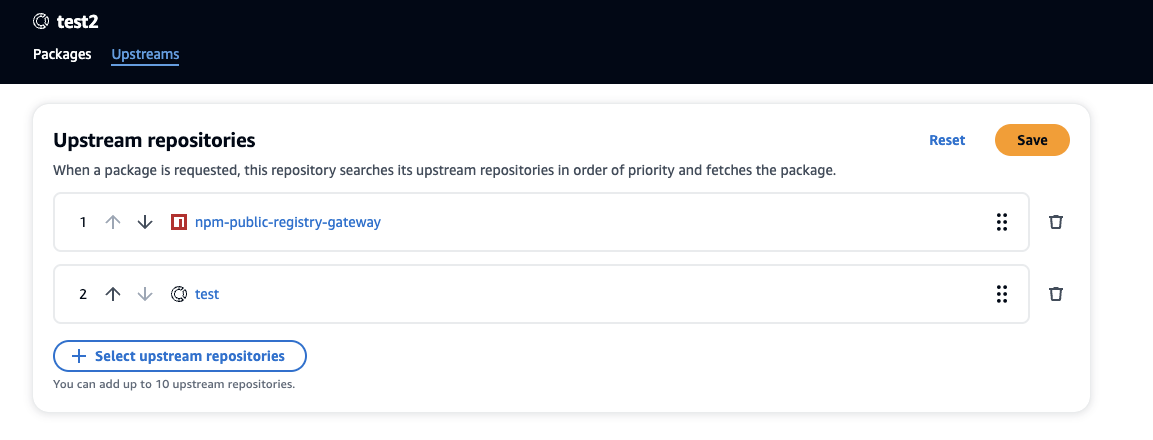Viewport: 1153px width, 440px height.
Task: Move npm-public-registry-gateway down in priority
Action: coord(145,222)
